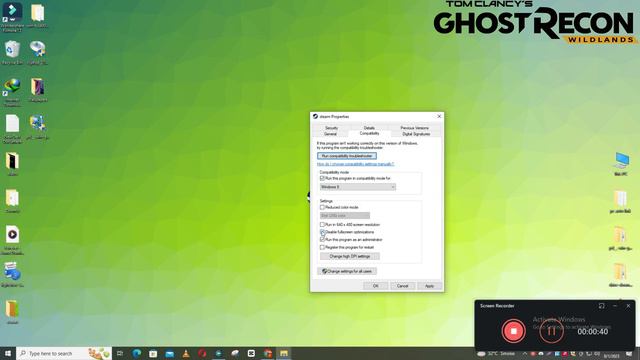The image size is (640, 360).
Task: Open the Mail app on taskbar
Action: 169,353
